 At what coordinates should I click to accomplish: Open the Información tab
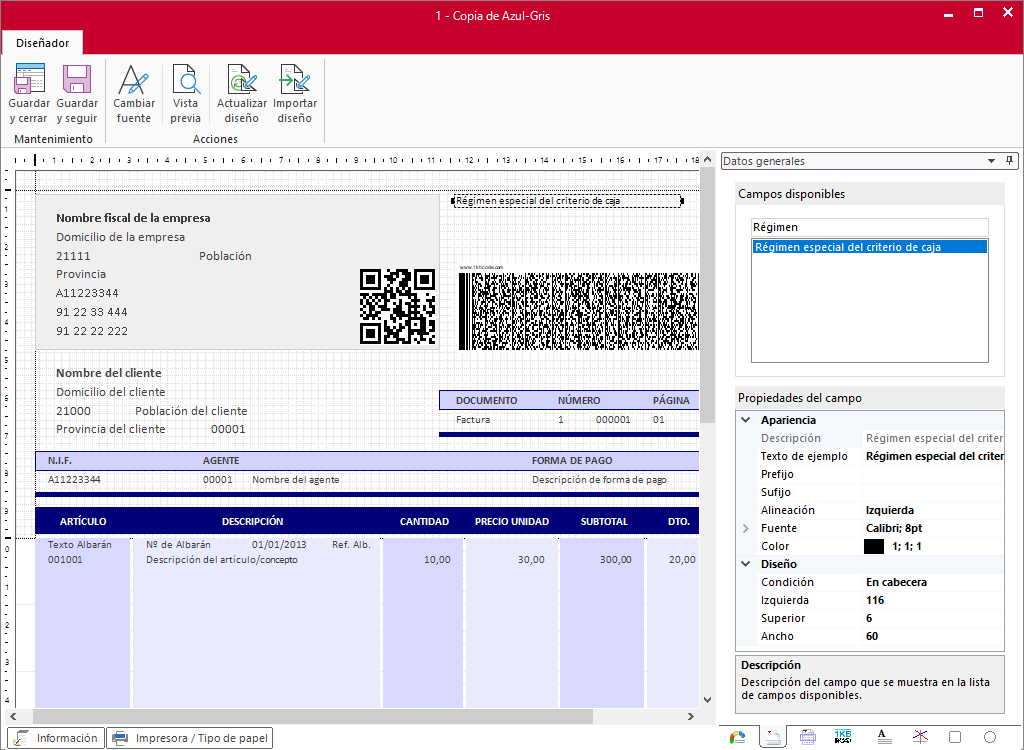[56, 738]
